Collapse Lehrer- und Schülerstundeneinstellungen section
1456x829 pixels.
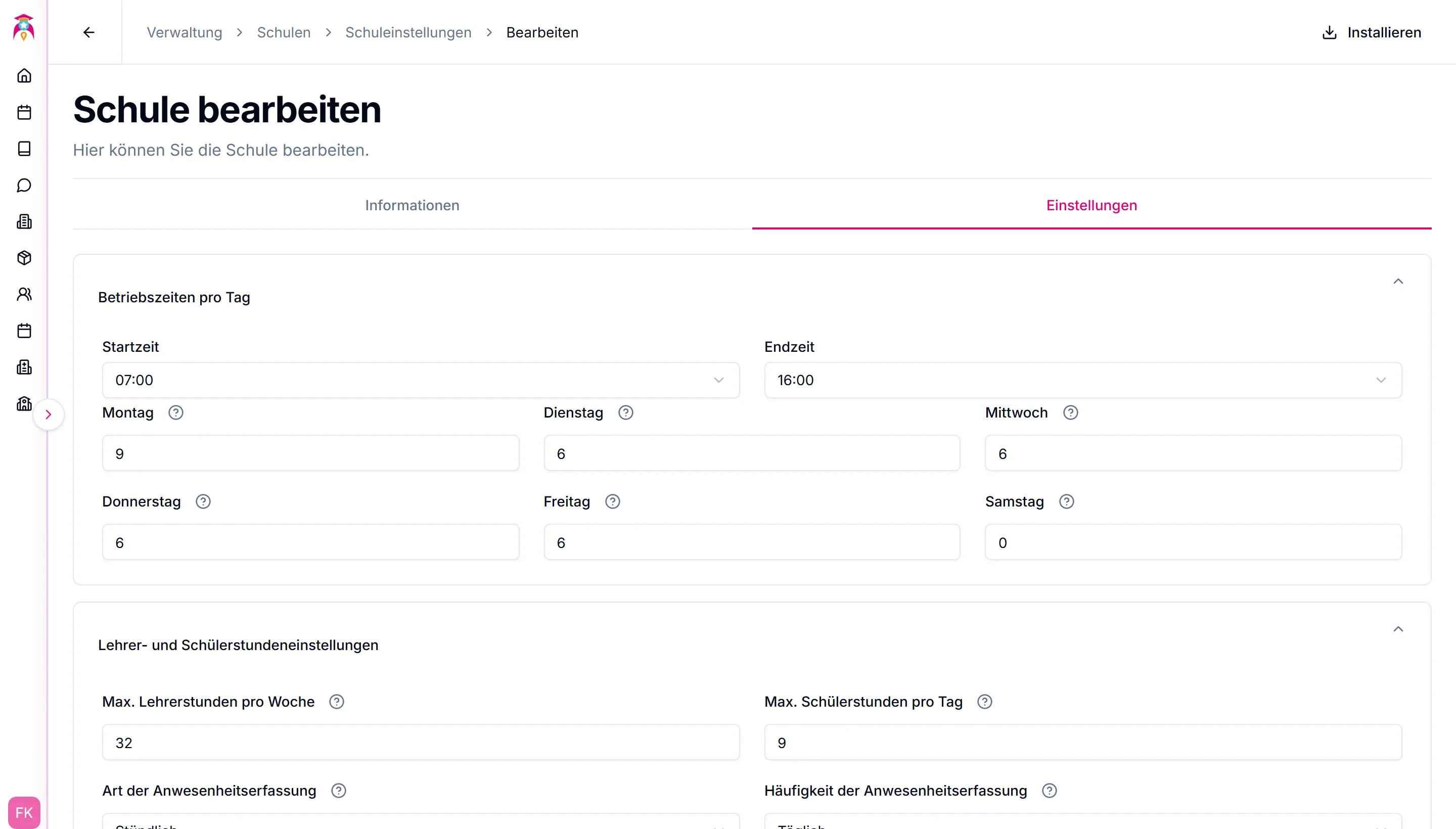(x=1398, y=629)
